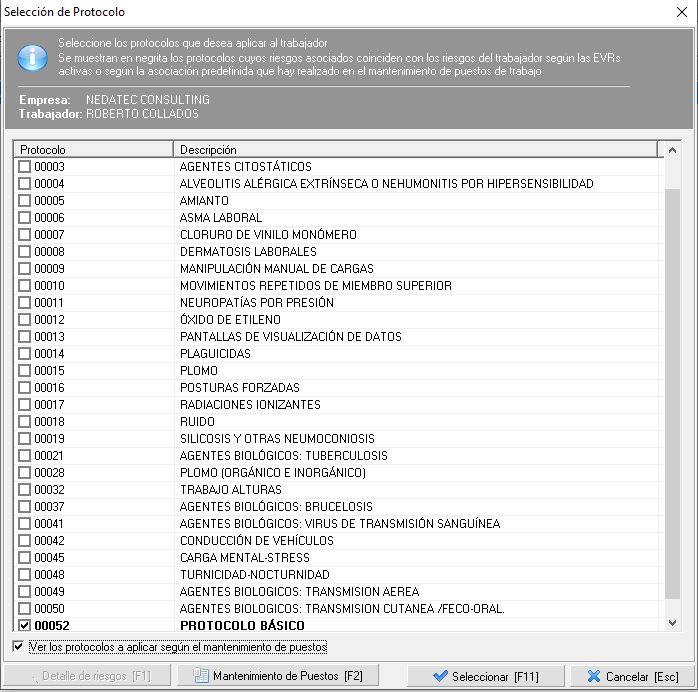698x692 pixels.
Task: Tick the 00005 Amianto checkbox
Action: (x=24, y=200)
